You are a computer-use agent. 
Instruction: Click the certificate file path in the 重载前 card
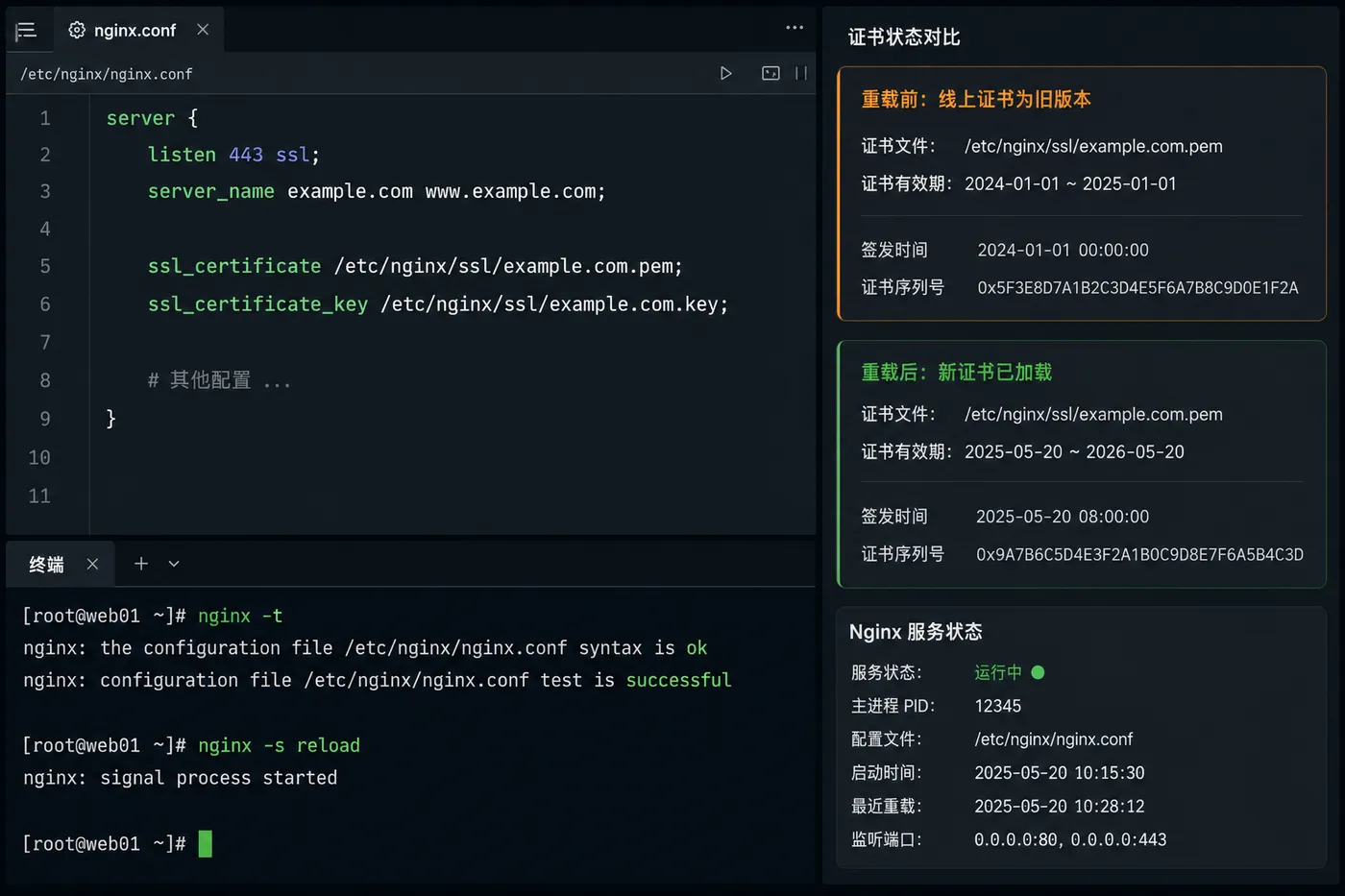(x=1093, y=146)
